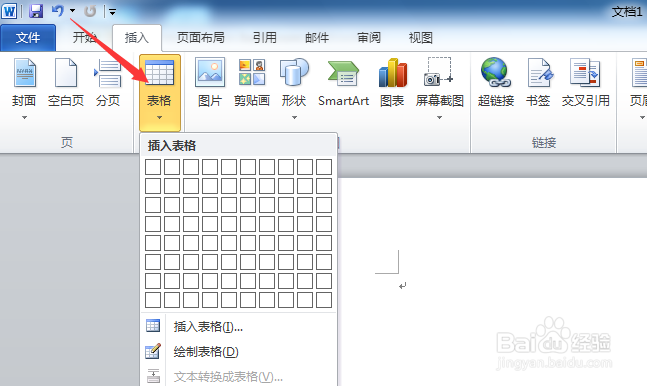Click the last cell in grid's top row

point(324,167)
